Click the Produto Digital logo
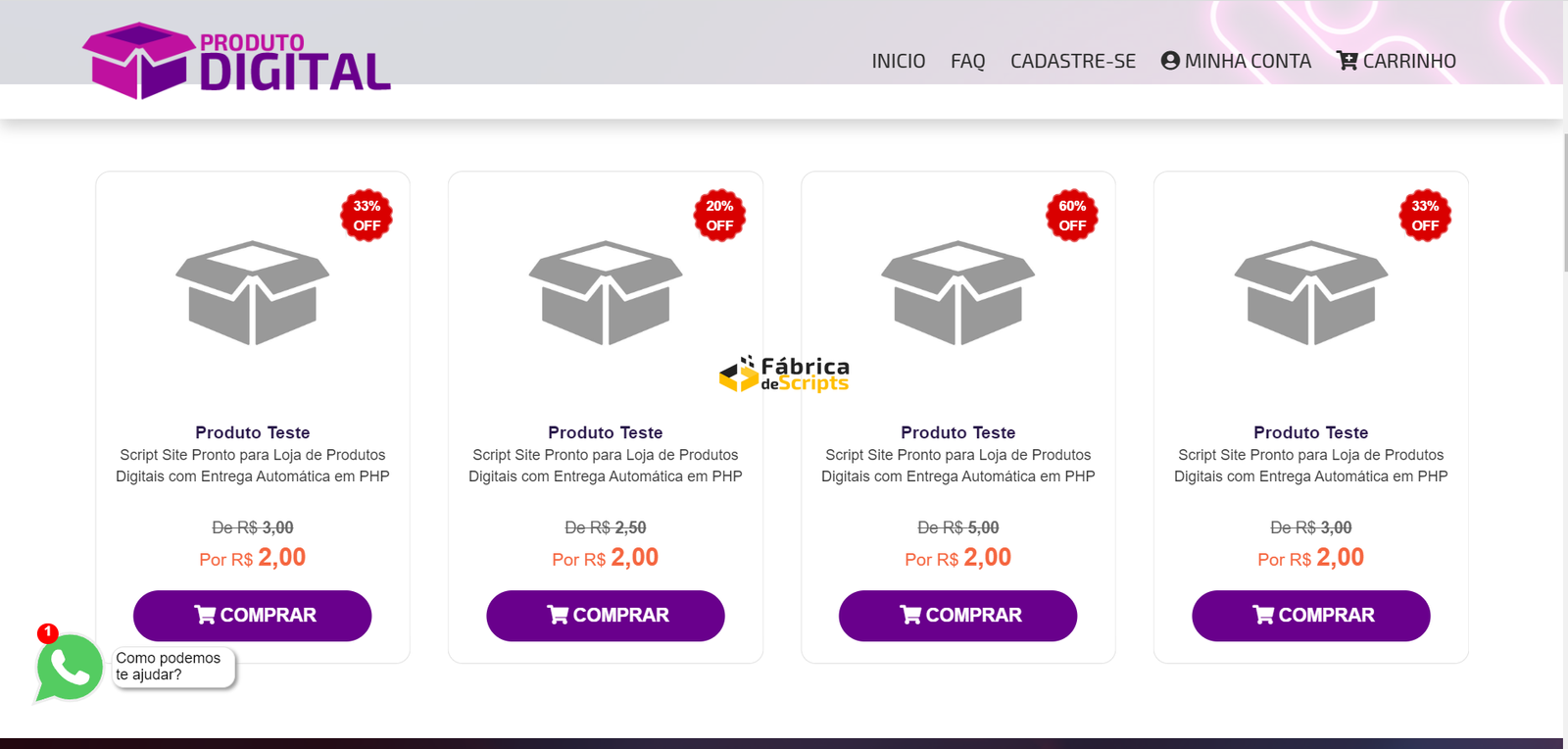The image size is (1568, 749). pyautogui.click(x=236, y=61)
